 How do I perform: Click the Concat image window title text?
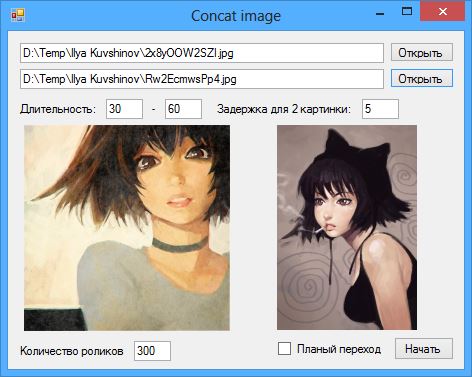click(236, 16)
